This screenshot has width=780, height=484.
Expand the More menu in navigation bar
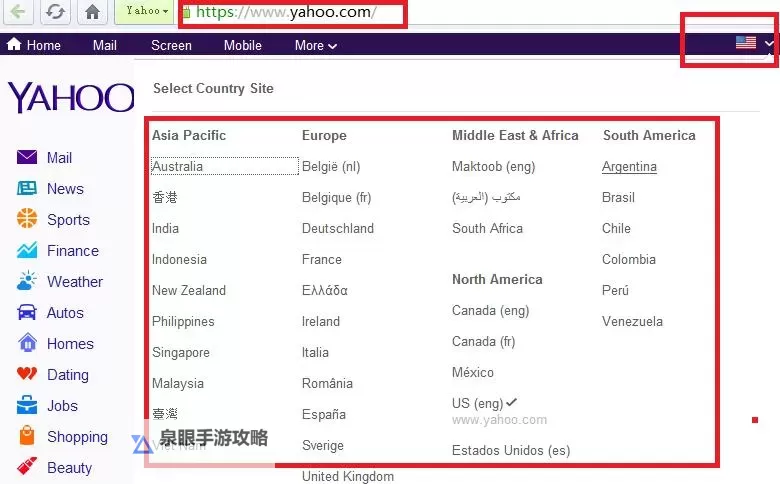pos(316,45)
